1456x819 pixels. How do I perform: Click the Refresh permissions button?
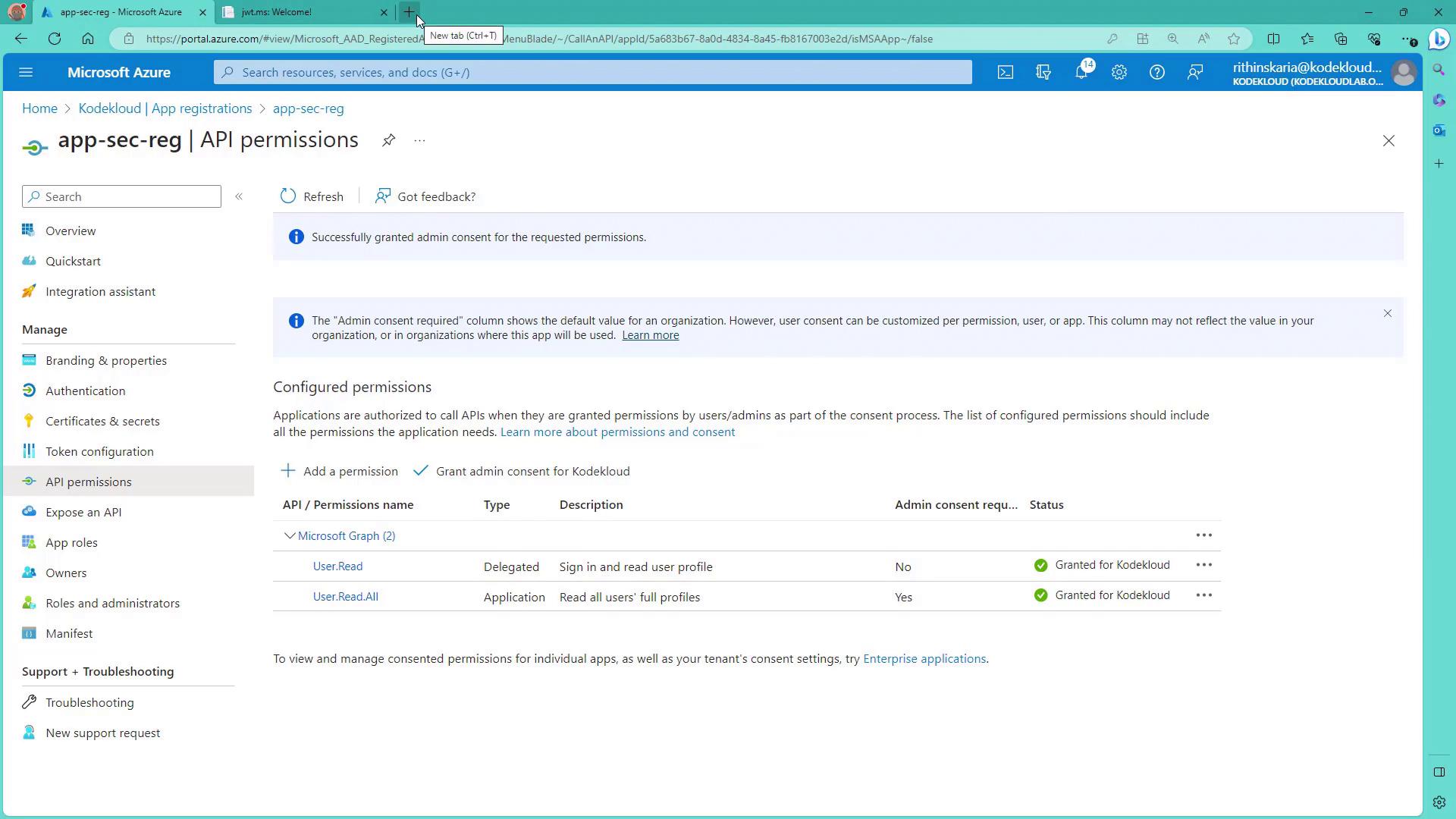pos(312,196)
